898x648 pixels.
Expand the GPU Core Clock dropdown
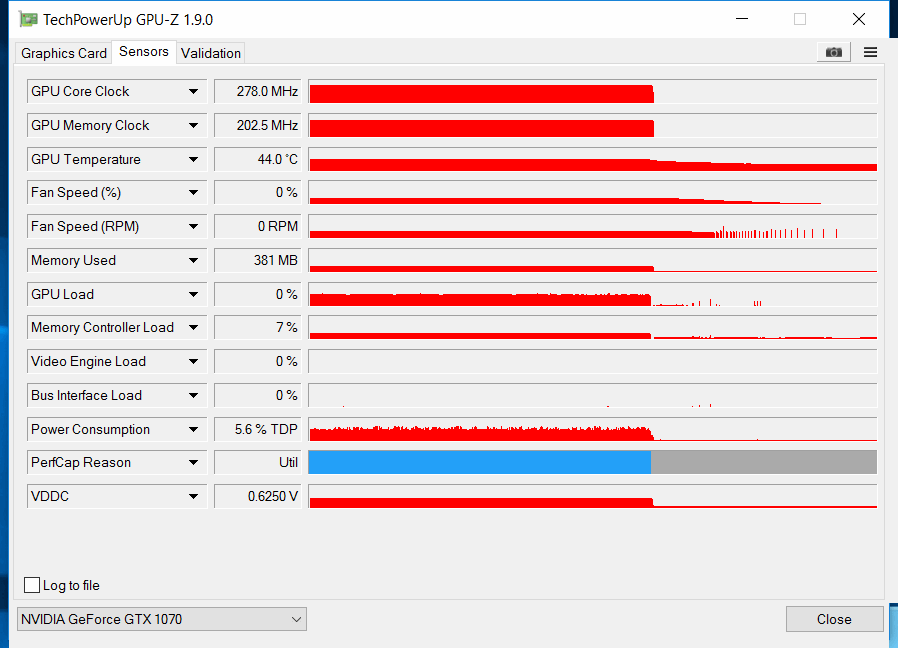pos(194,92)
